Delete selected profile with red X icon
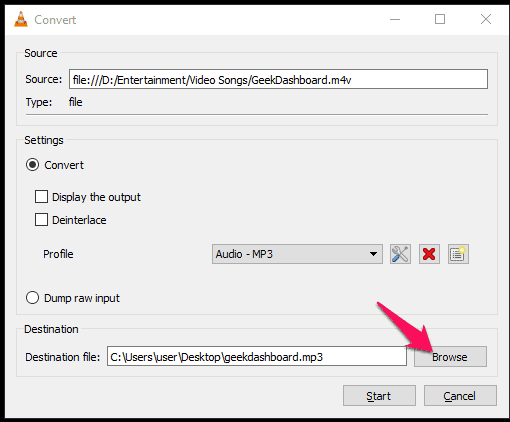The width and height of the screenshot is (510, 422). (429, 254)
